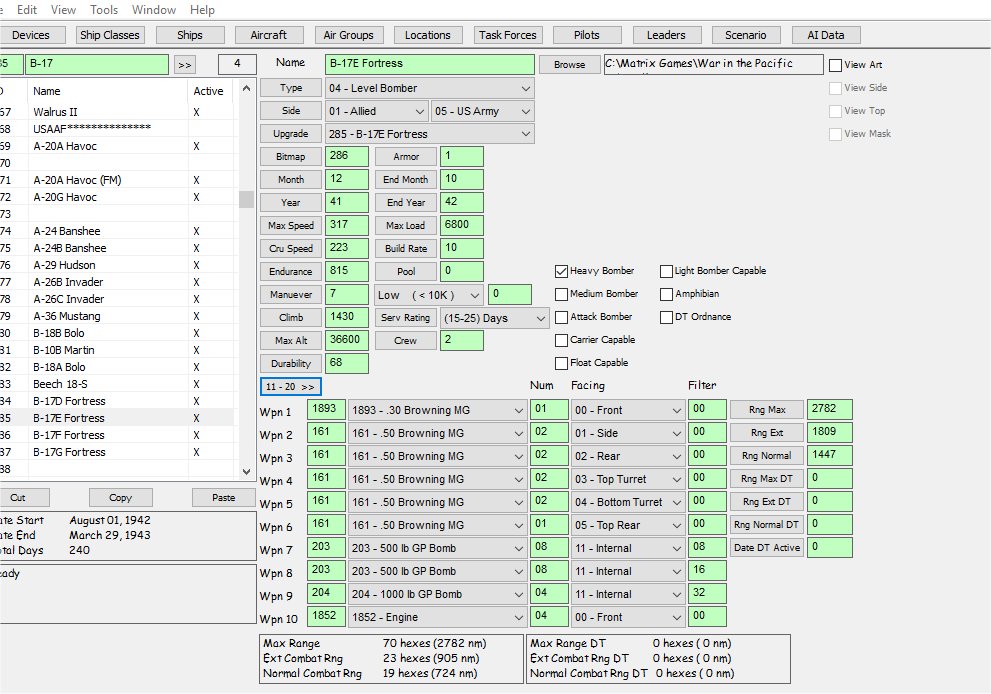The image size is (991, 694).
Task: Open Wpn 9 1000 lb GP Bomb dropdown
Action: point(437,594)
